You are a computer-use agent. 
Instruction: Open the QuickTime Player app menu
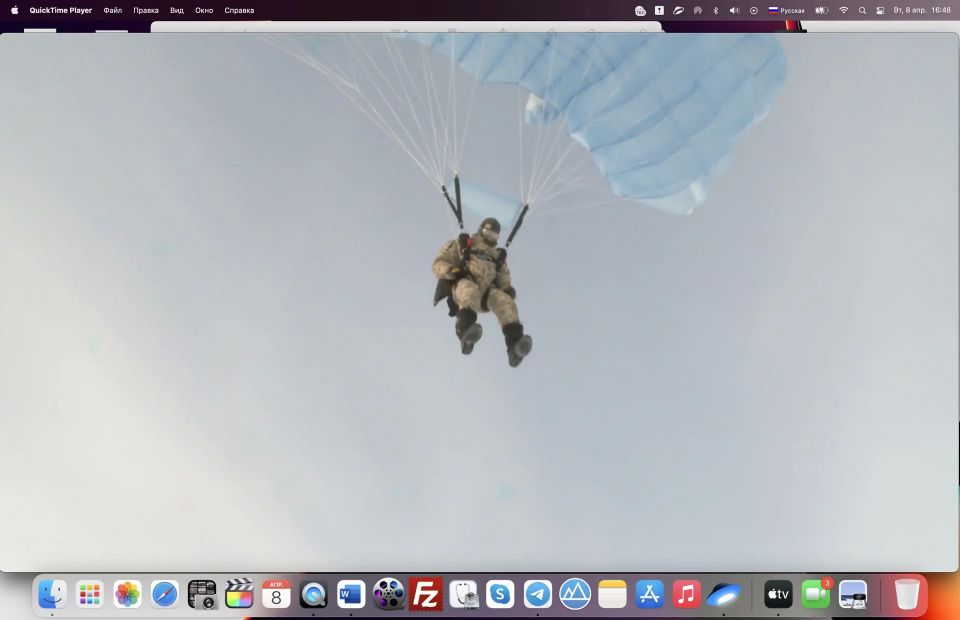click(x=61, y=10)
